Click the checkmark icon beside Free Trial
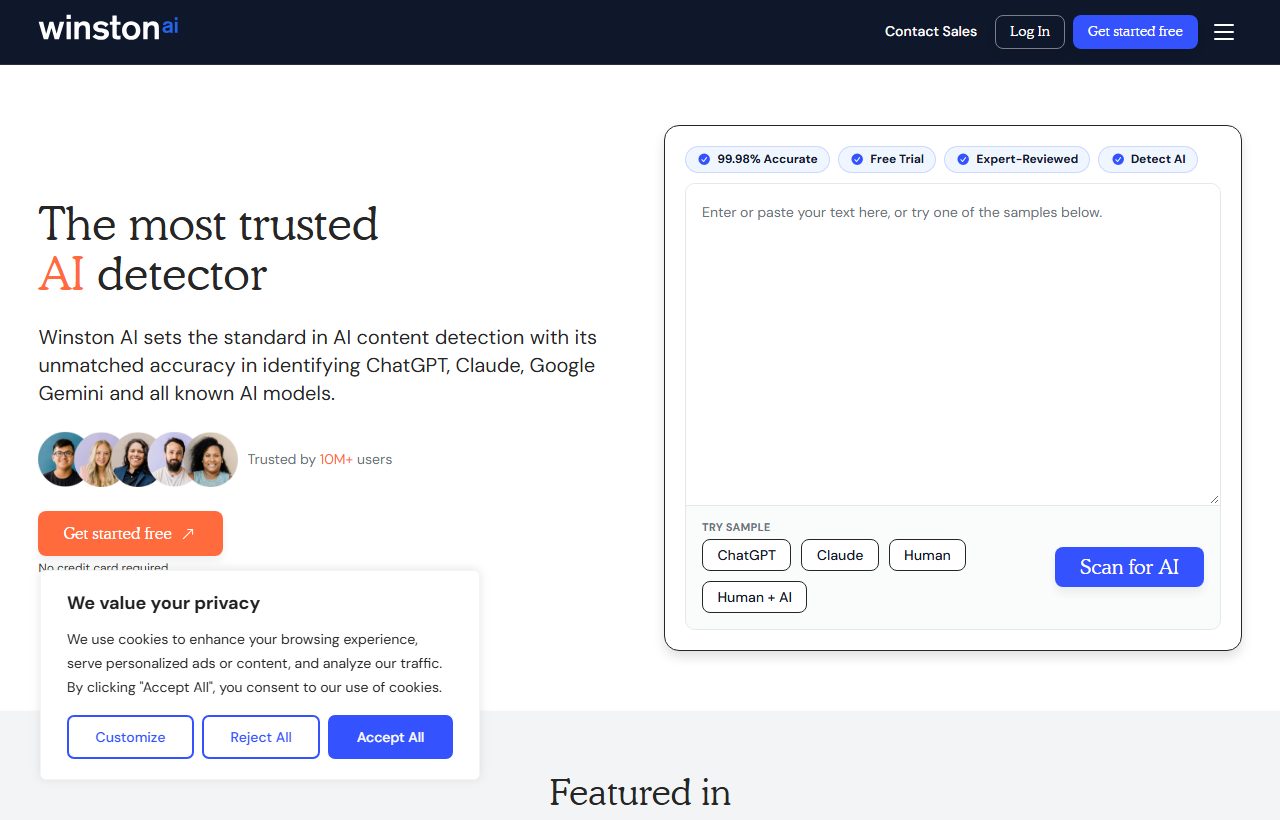The height and width of the screenshot is (820, 1280). click(857, 159)
